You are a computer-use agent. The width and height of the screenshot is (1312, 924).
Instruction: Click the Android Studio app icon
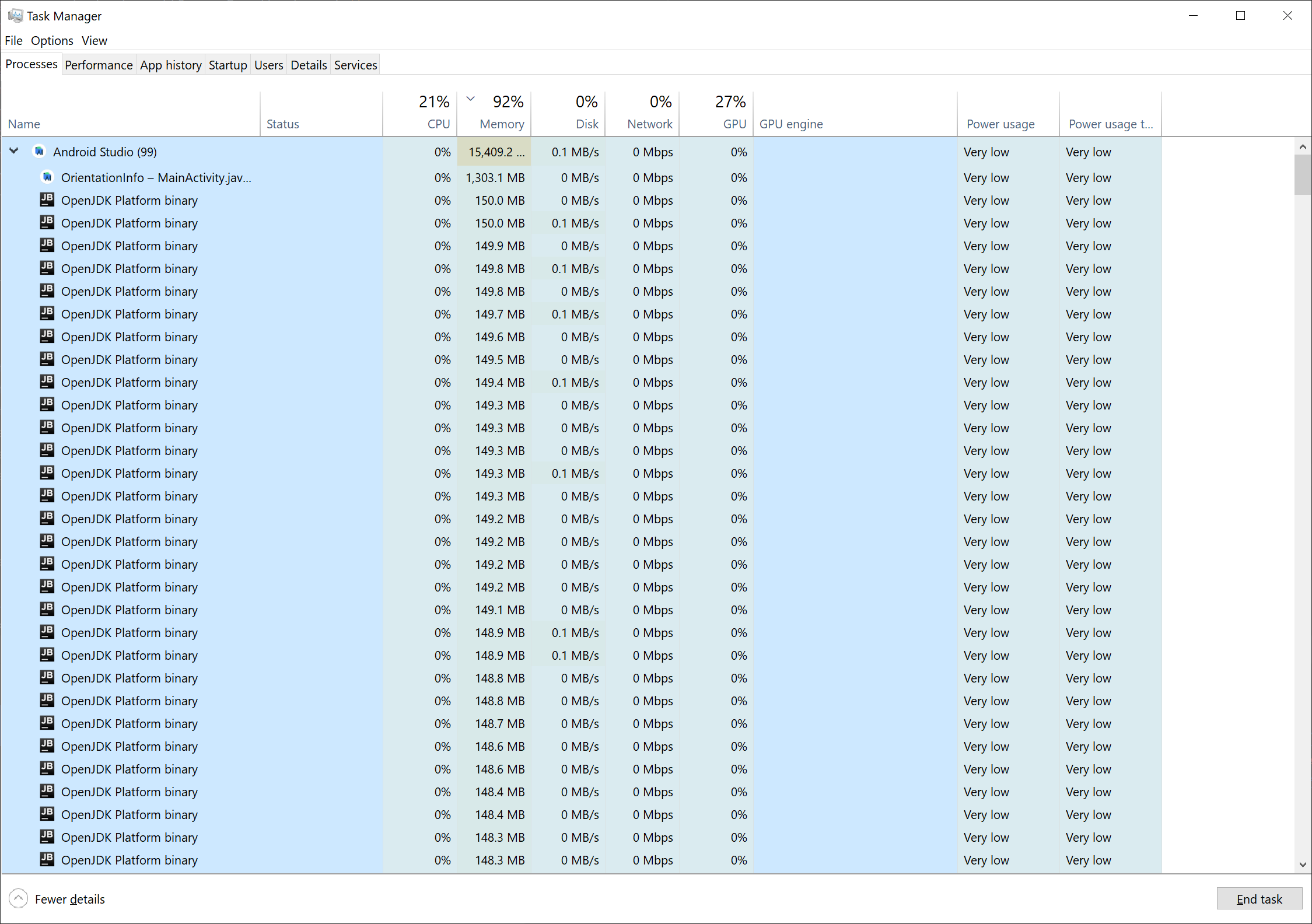(39, 152)
